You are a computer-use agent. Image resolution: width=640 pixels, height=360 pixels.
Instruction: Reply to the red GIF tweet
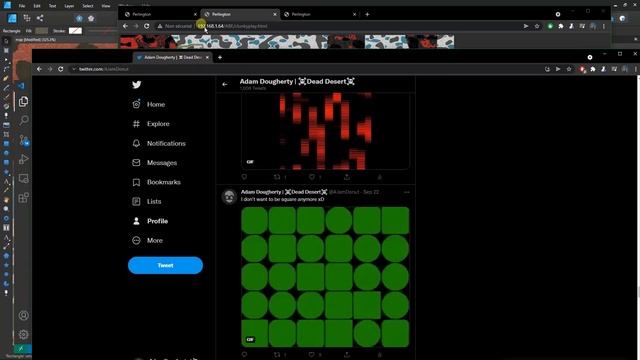pyautogui.click(x=244, y=177)
